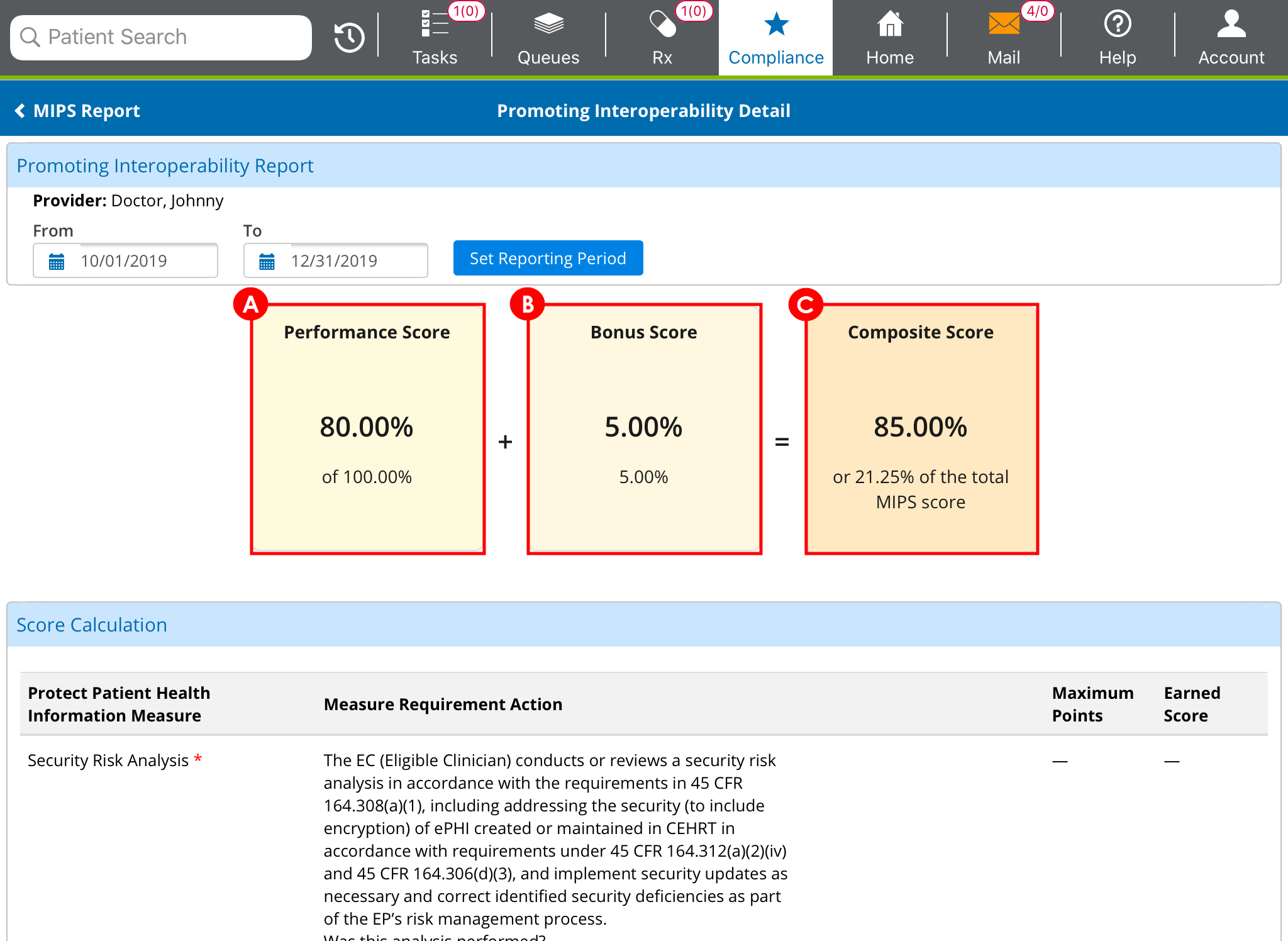Open the From date calendar picker
The width and height of the screenshot is (1288, 941).
point(57,261)
